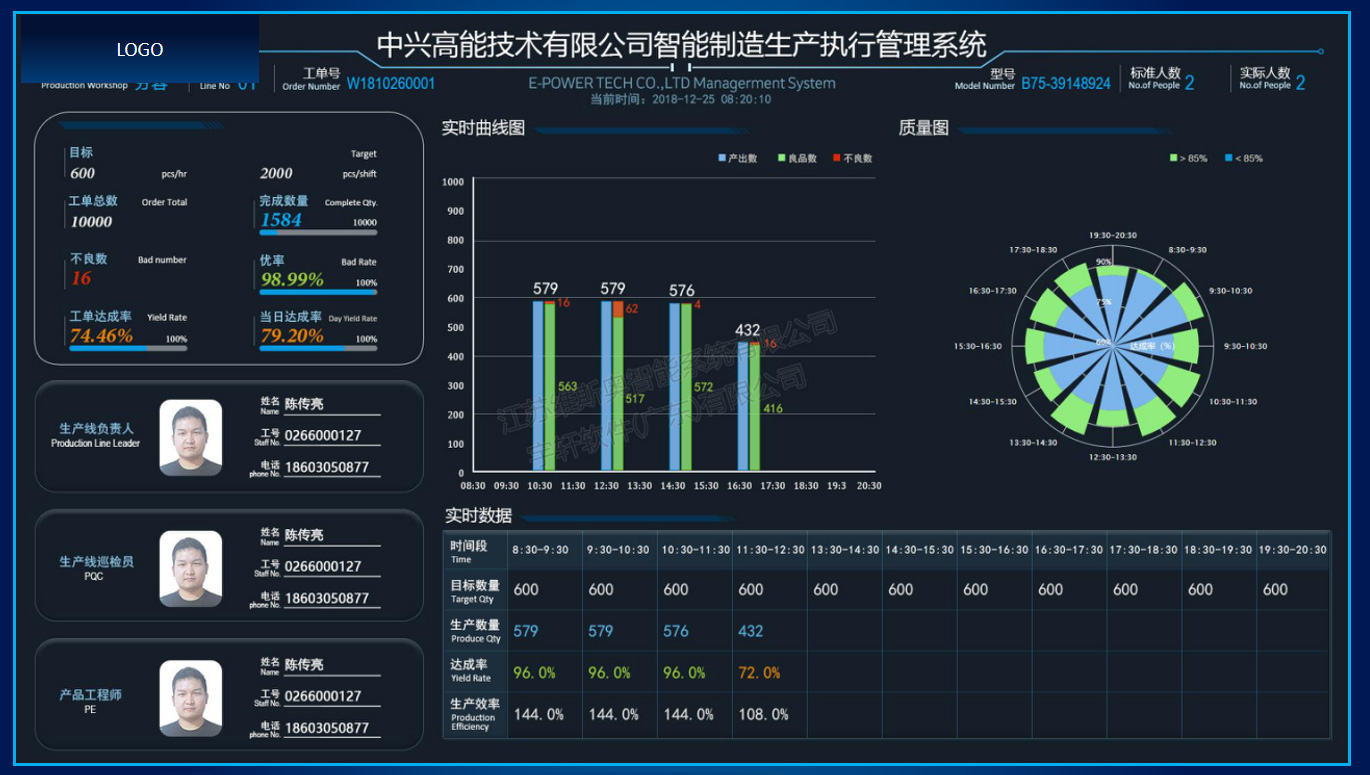The height and width of the screenshot is (775, 1370).
Task: Click the LOGO box in the header
Action: (x=140, y=49)
